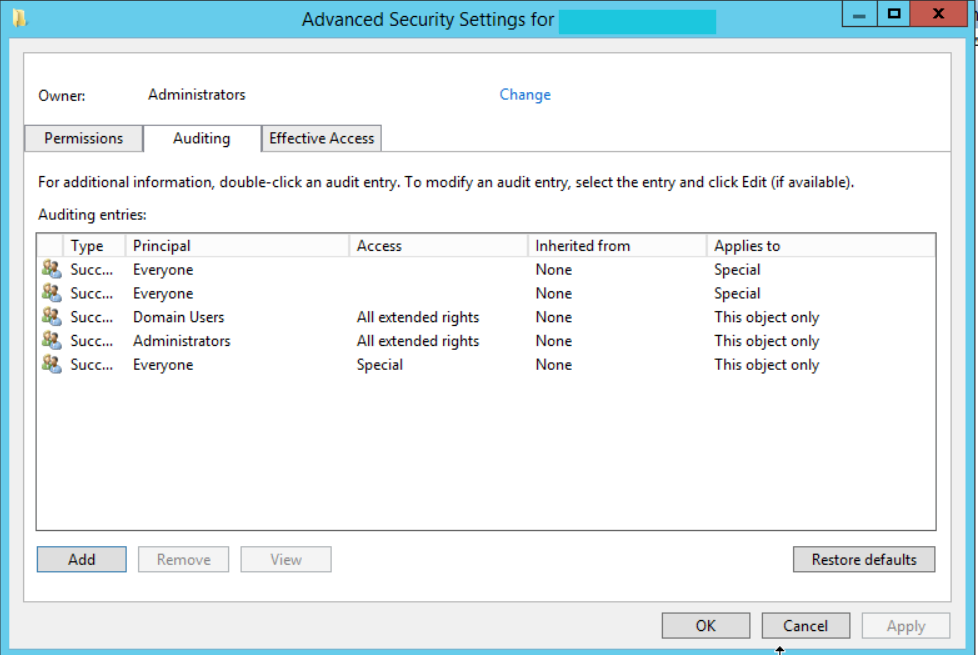The width and height of the screenshot is (978, 655).
Task: Click the group icon on the Everyone Special entry
Action: pyautogui.click(x=52, y=365)
